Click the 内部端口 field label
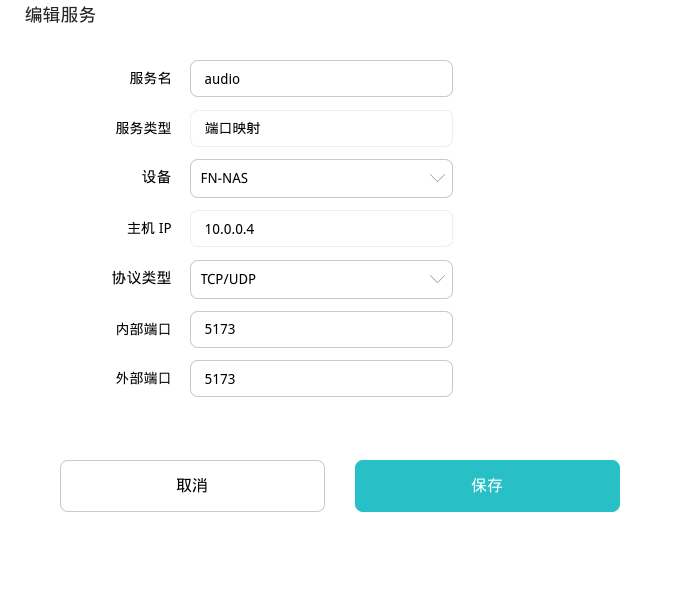The height and width of the screenshot is (590, 687). pyautogui.click(x=143, y=329)
